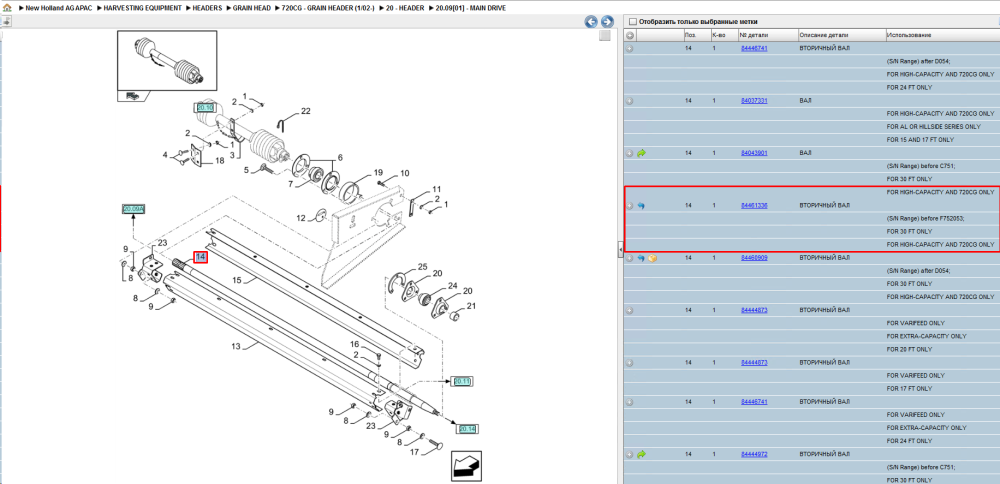Select callout 19 in the diagram

tap(378, 172)
